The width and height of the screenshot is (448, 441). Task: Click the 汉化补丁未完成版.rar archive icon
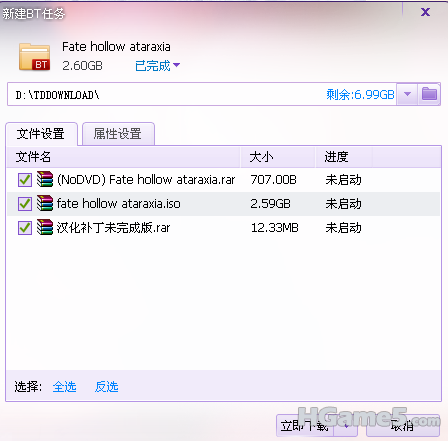pos(45,227)
